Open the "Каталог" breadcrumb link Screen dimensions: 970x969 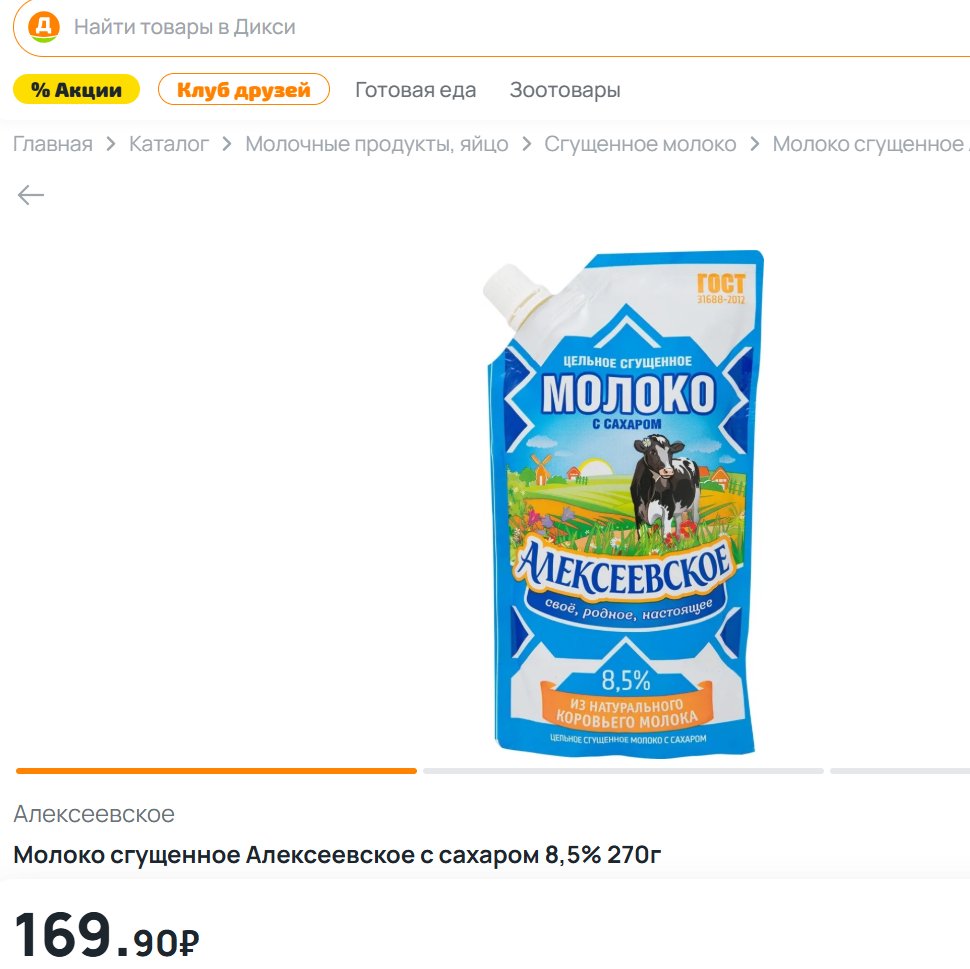point(169,144)
